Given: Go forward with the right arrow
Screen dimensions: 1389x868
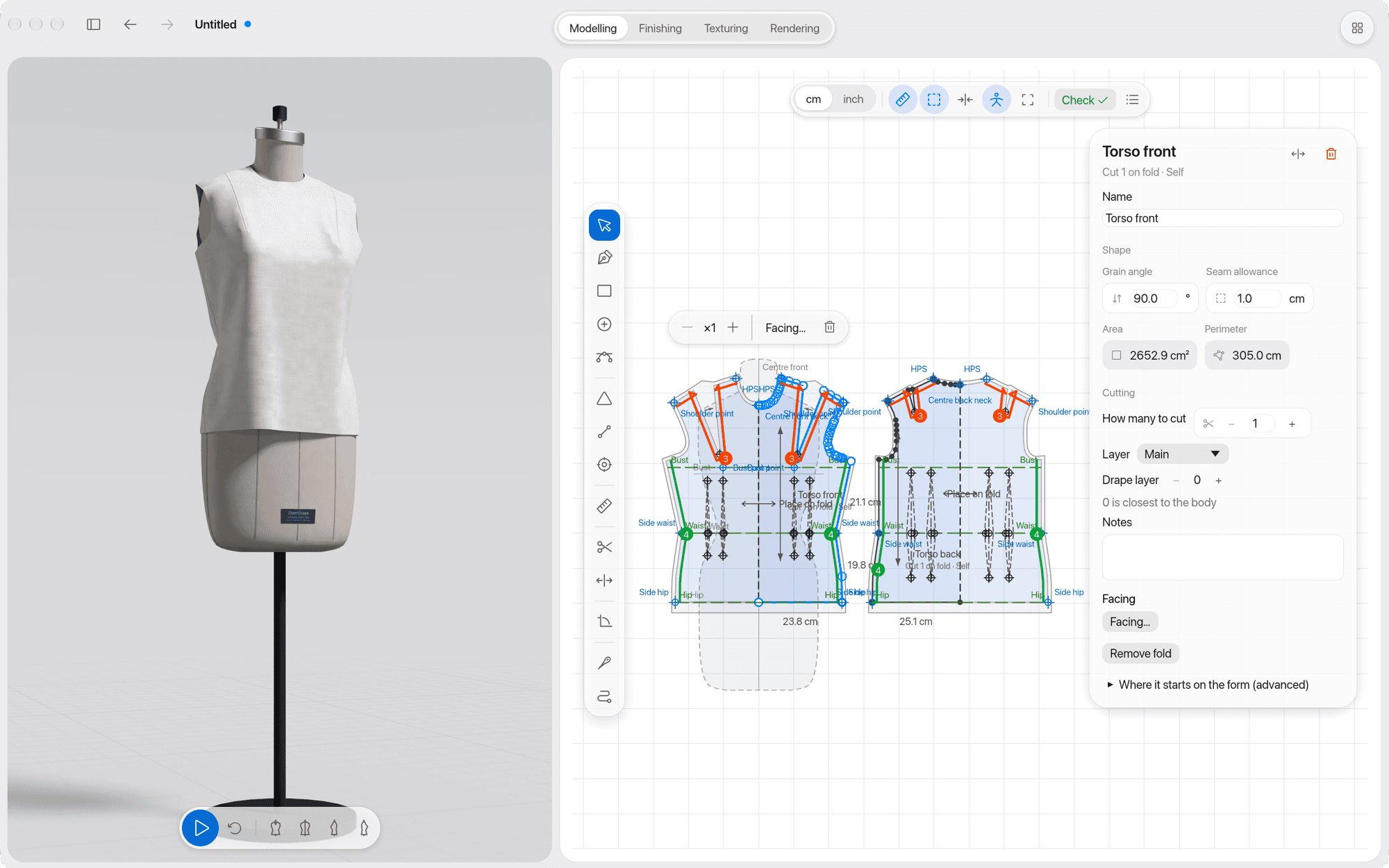Looking at the screenshot, I should 167,24.
